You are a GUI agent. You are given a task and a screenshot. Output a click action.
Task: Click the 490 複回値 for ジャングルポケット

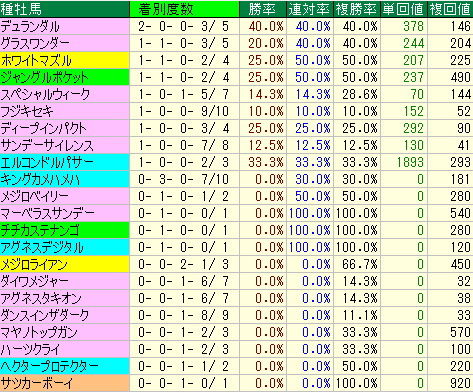460,77
